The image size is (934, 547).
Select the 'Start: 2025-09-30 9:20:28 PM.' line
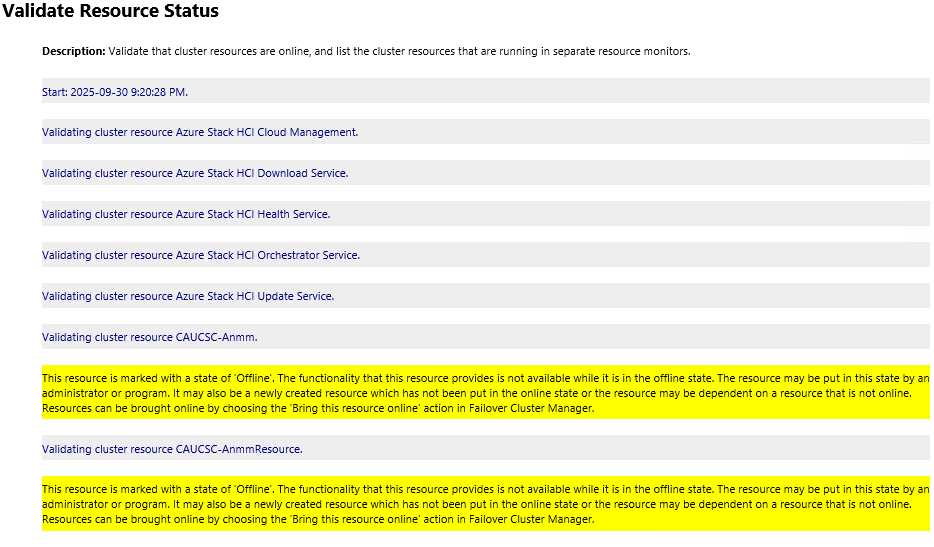click(485, 92)
